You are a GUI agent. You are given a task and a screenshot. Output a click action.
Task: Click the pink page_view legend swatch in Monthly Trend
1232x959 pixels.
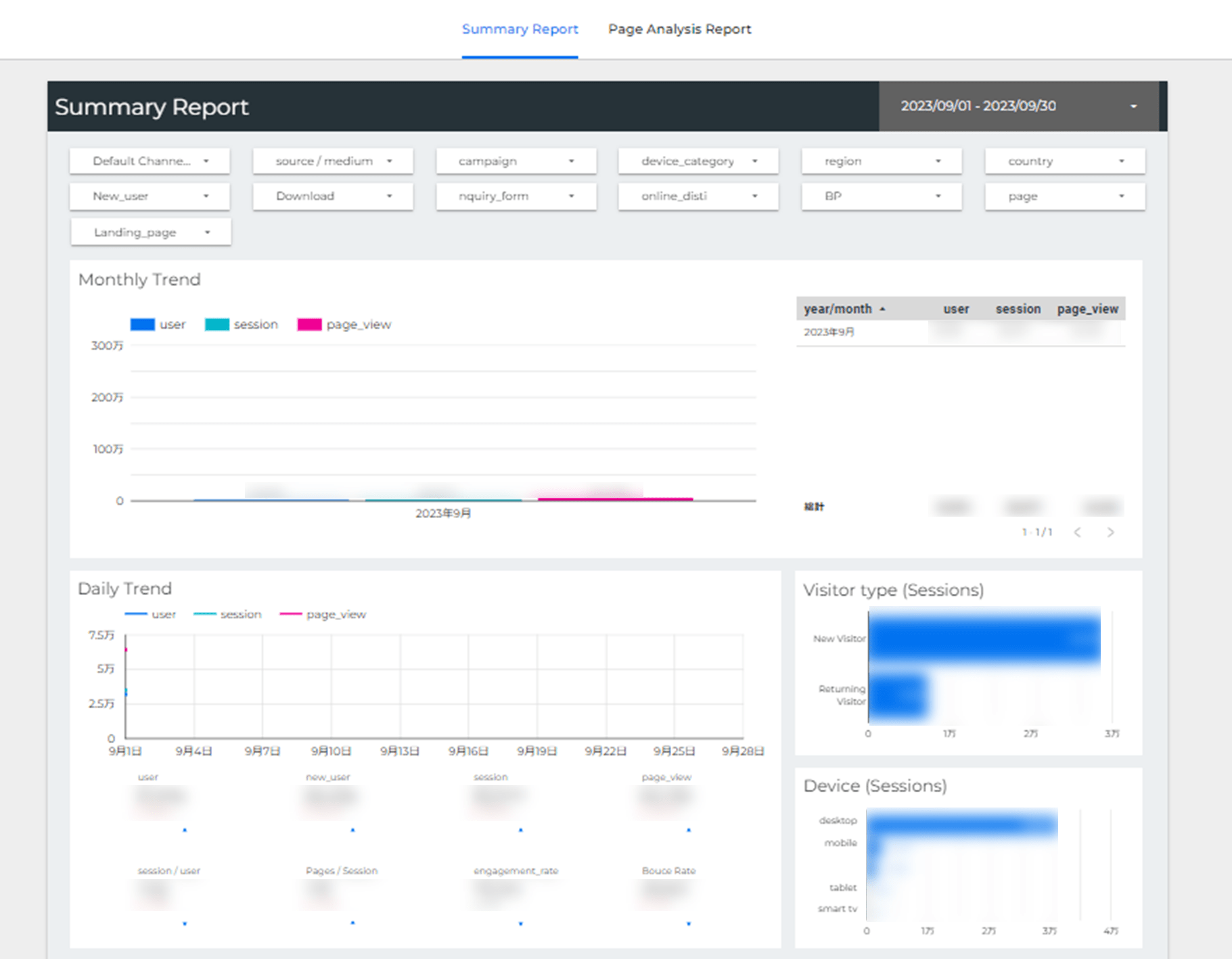coord(309,325)
